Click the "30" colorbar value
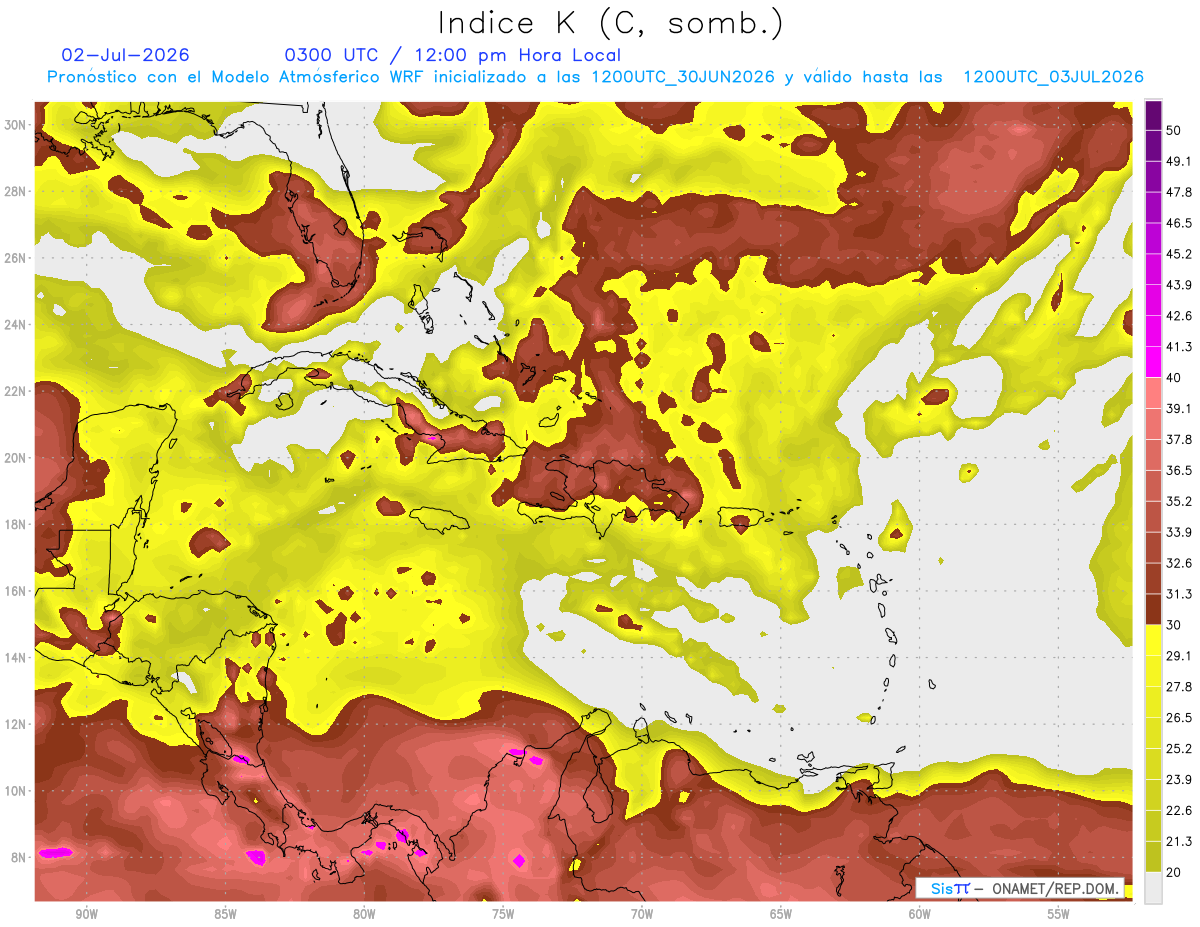The height and width of the screenshot is (927, 1200). (1173, 625)
